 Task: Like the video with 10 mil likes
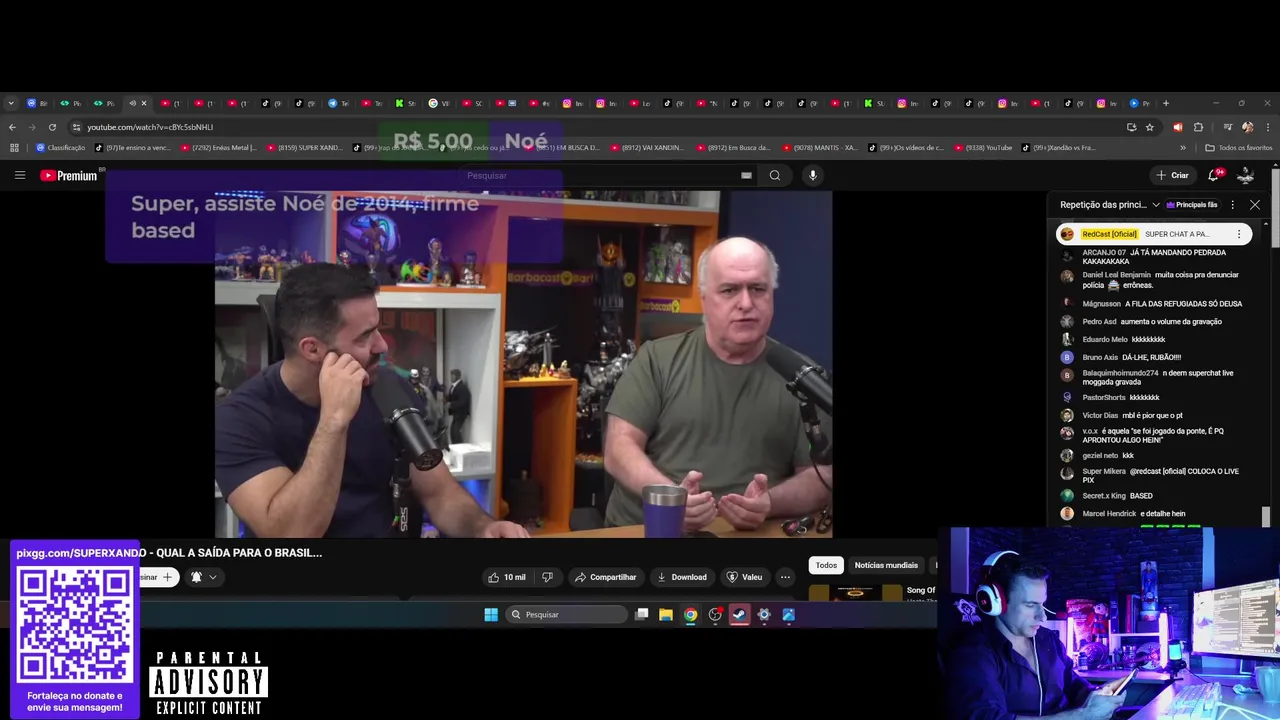[507, 577]
